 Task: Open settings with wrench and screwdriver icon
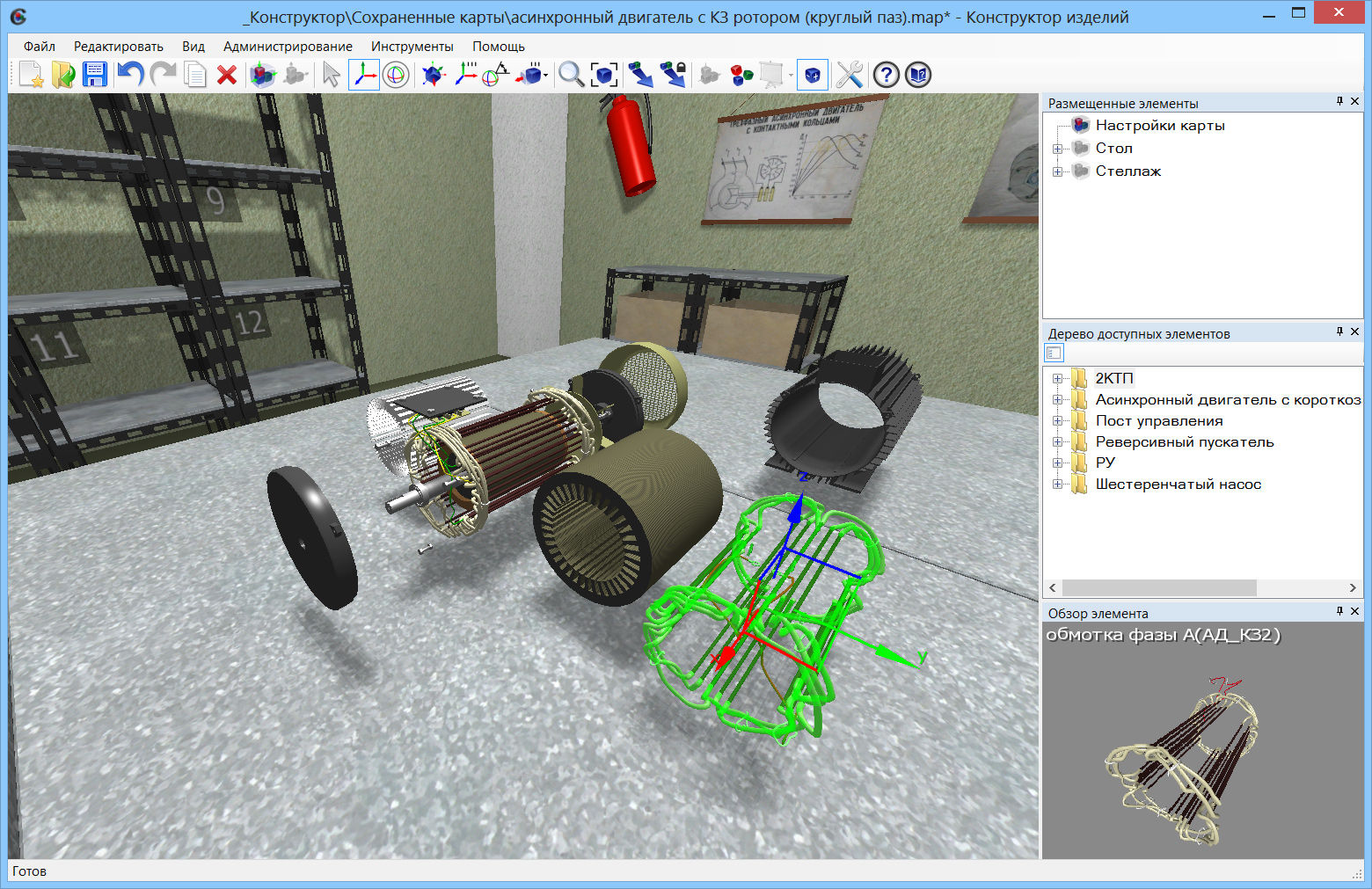tap(849, 76)
